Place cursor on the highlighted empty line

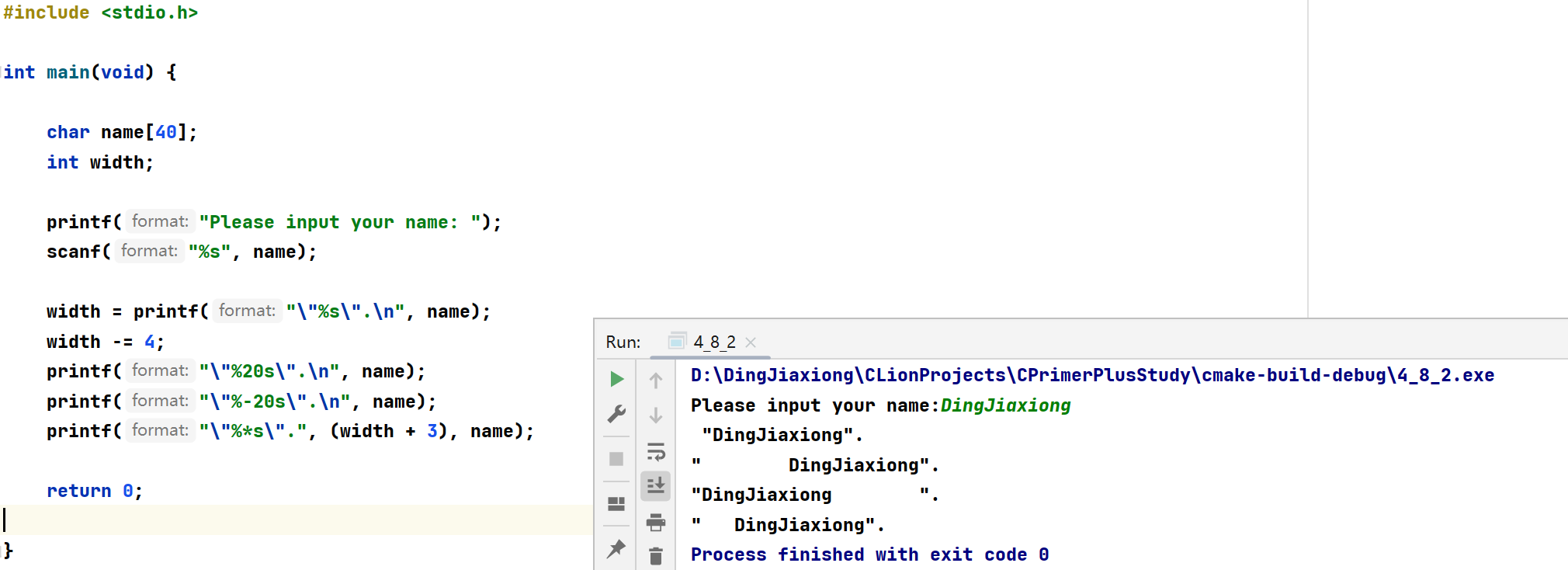(297, 520)
